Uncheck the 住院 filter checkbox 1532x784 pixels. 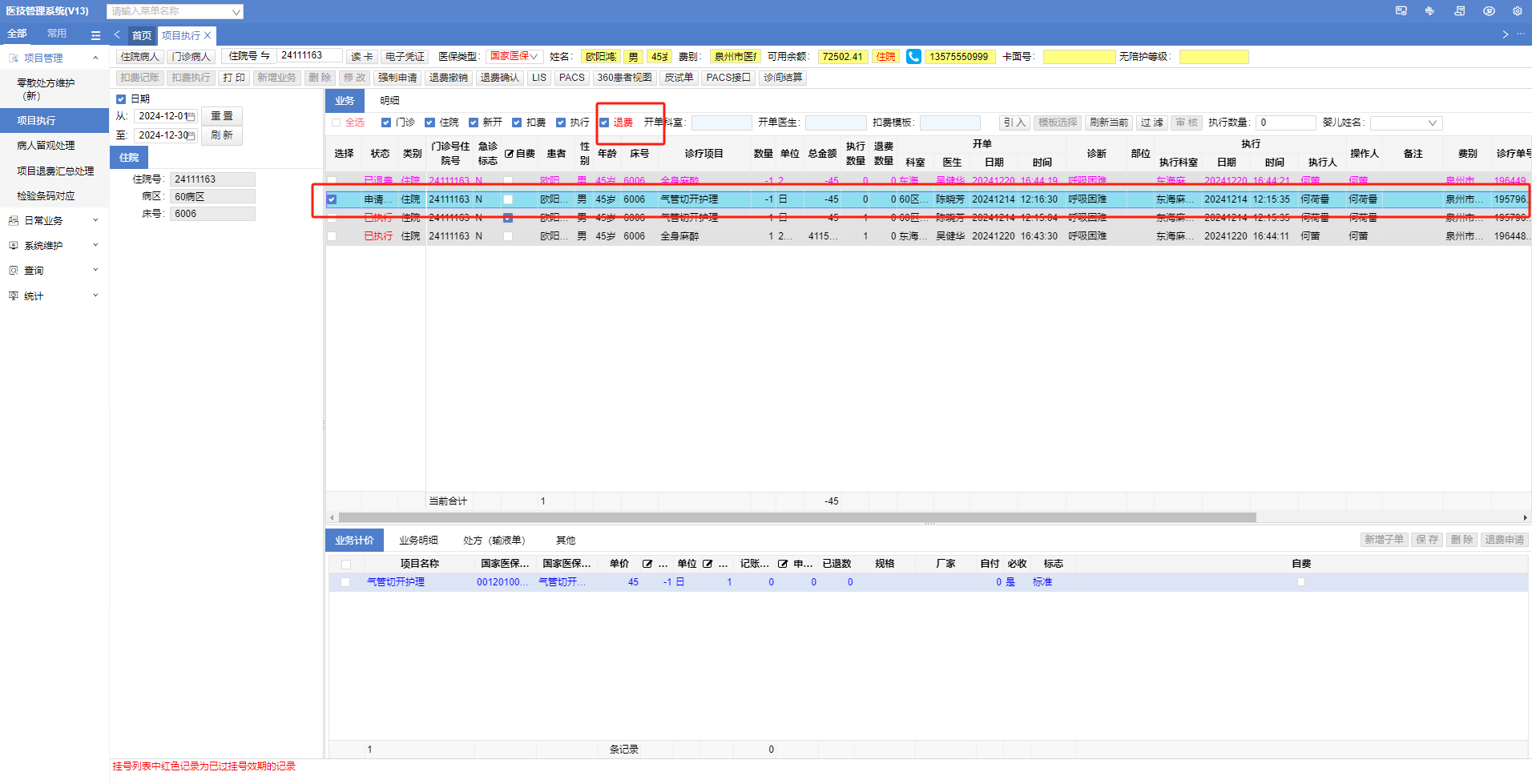click(x=429, y=123)
